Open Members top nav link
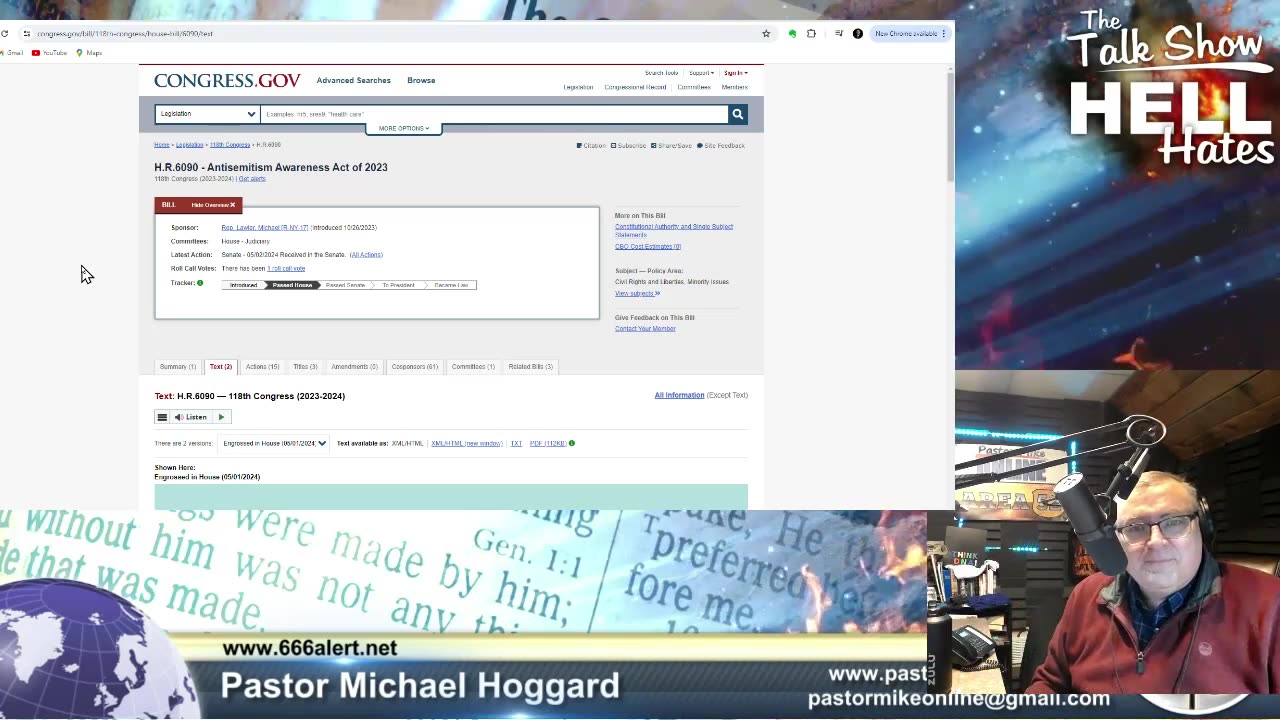 point(735,87)
